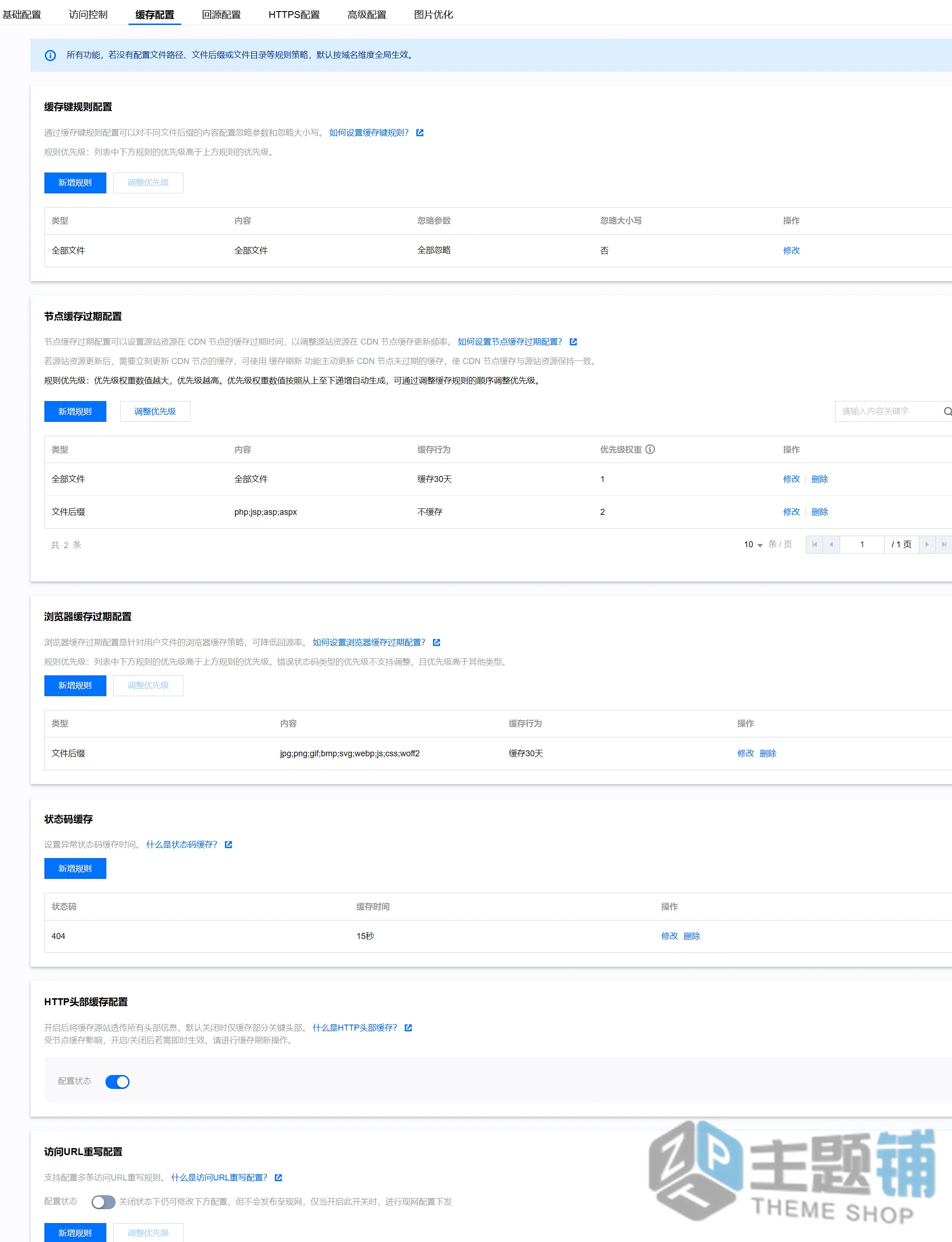This screenshot has width=952, height=1242.
Task: Click external link icon beside 如何设置浏览器缓存过期配置
Action: pyautogui.click(x=436, y=642)
